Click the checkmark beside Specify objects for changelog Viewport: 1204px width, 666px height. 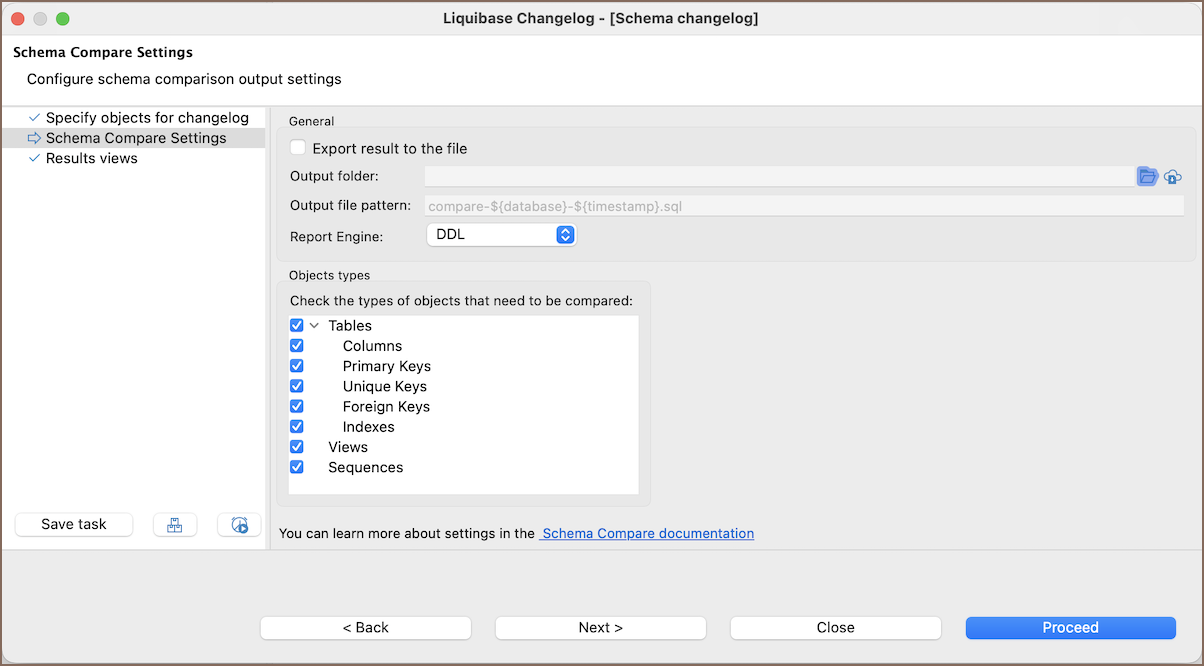pos(34,118)
